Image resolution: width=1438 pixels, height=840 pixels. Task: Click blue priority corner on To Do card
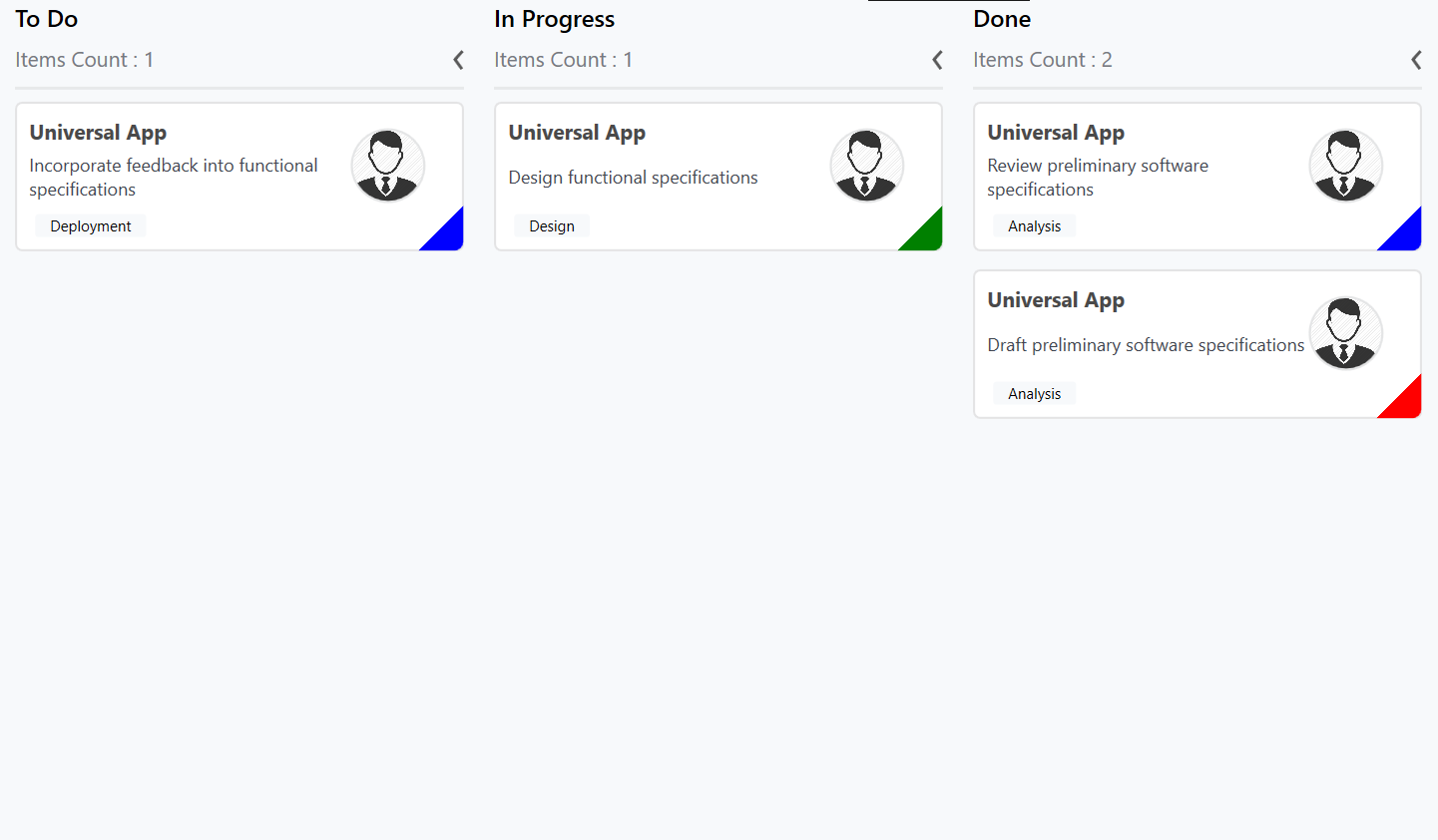448,234
